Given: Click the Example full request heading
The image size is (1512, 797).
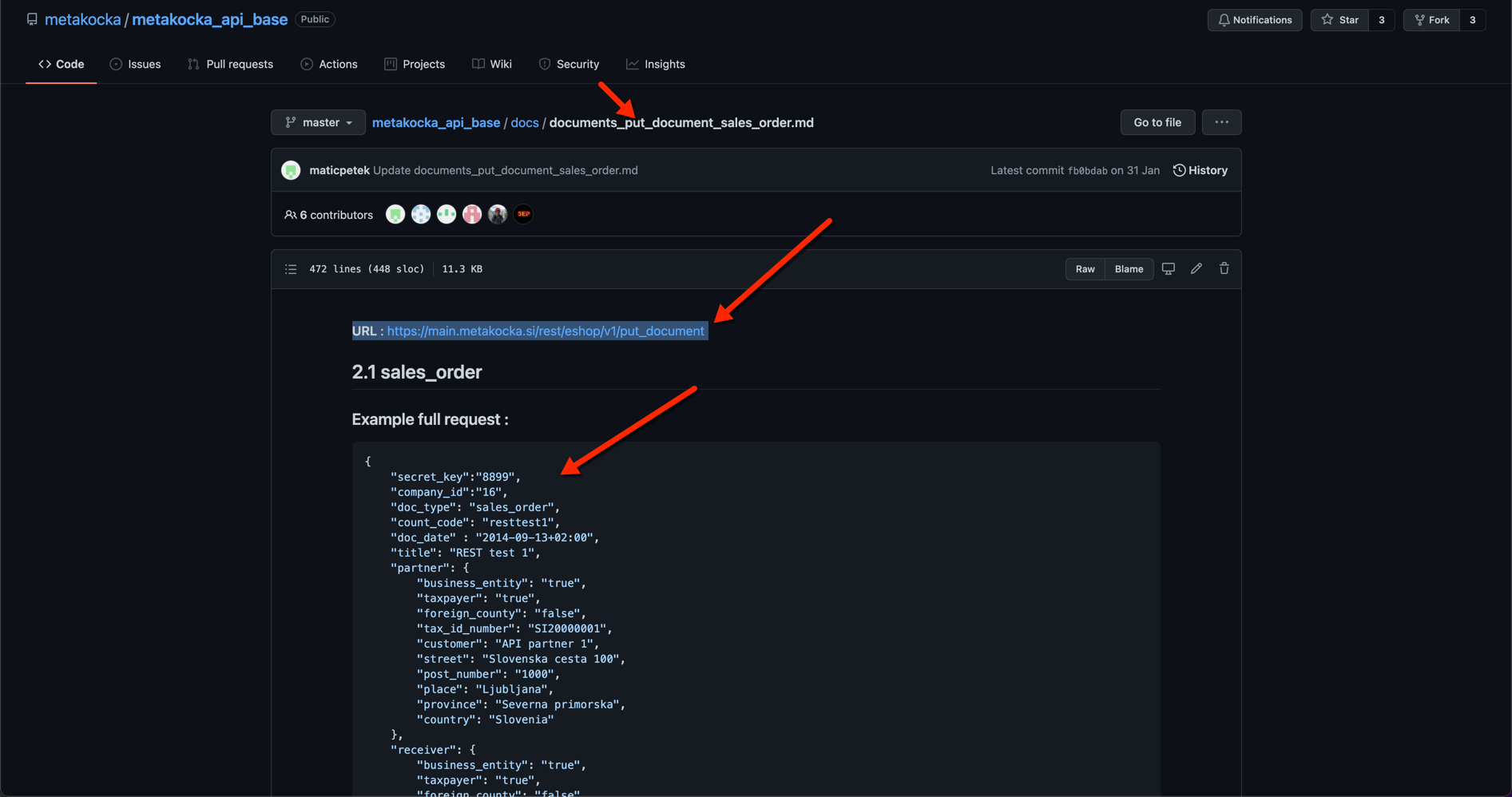Looking at the screenshot, I should pos(430,419).
